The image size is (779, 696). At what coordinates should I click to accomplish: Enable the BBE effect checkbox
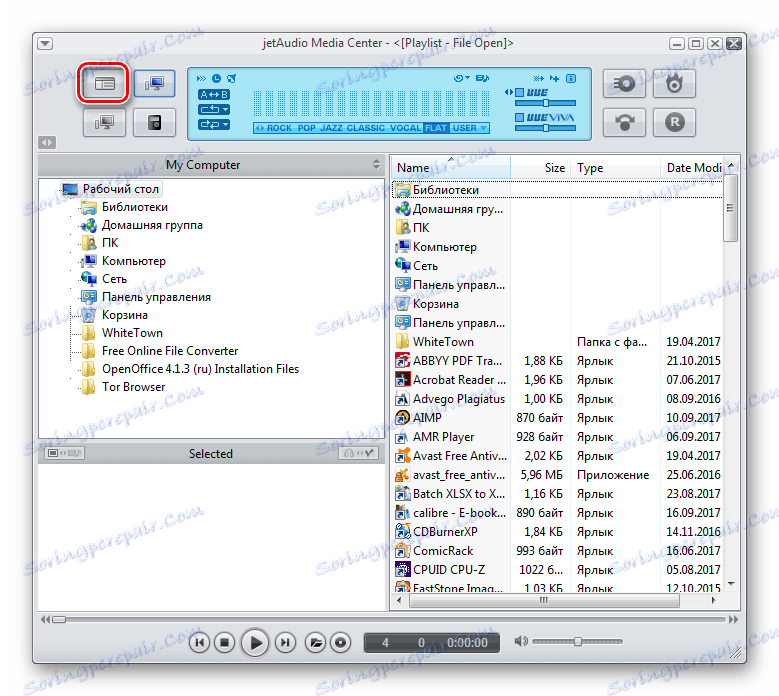pos(520,92)
